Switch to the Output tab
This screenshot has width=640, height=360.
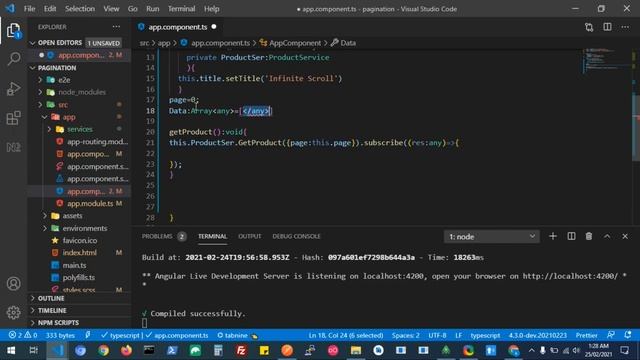[249, 236]
